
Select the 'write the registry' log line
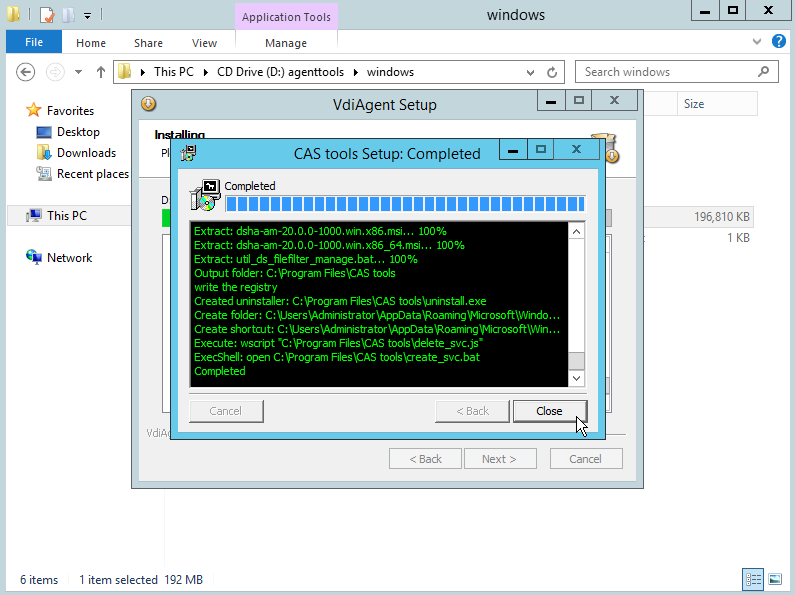[x=236, y=287]
